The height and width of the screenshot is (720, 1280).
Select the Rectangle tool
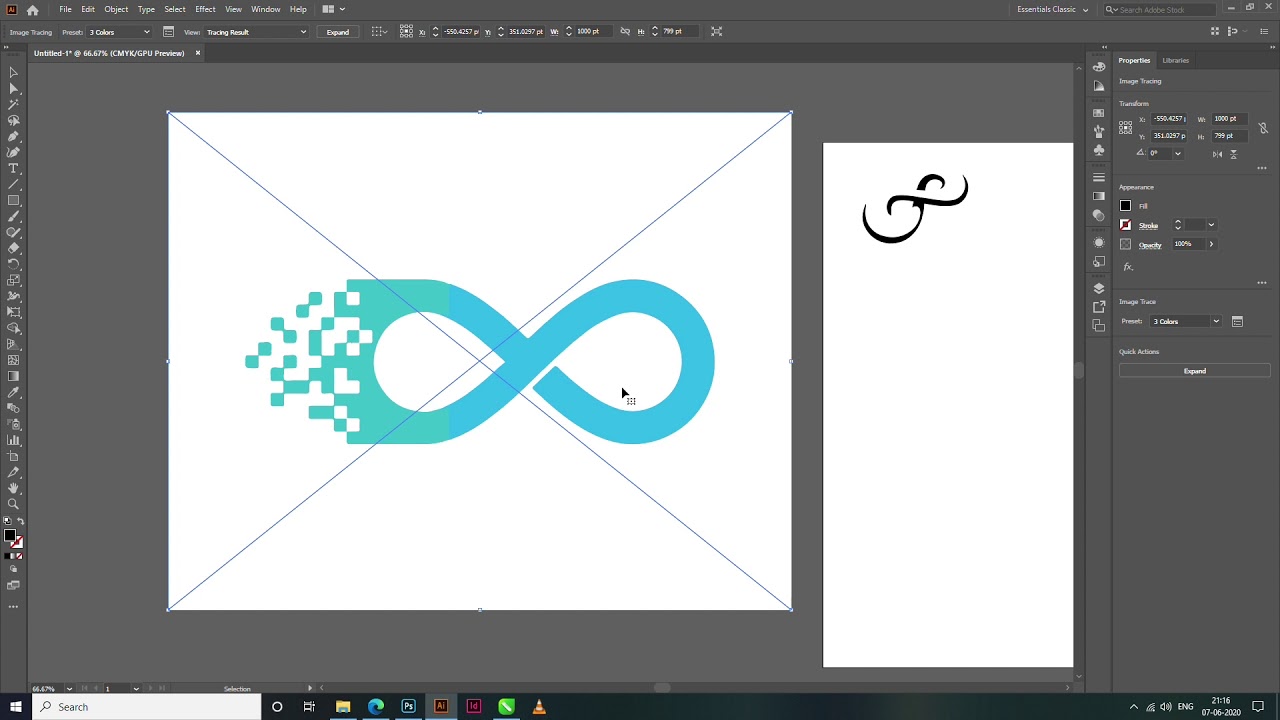(x=13, y=200)
